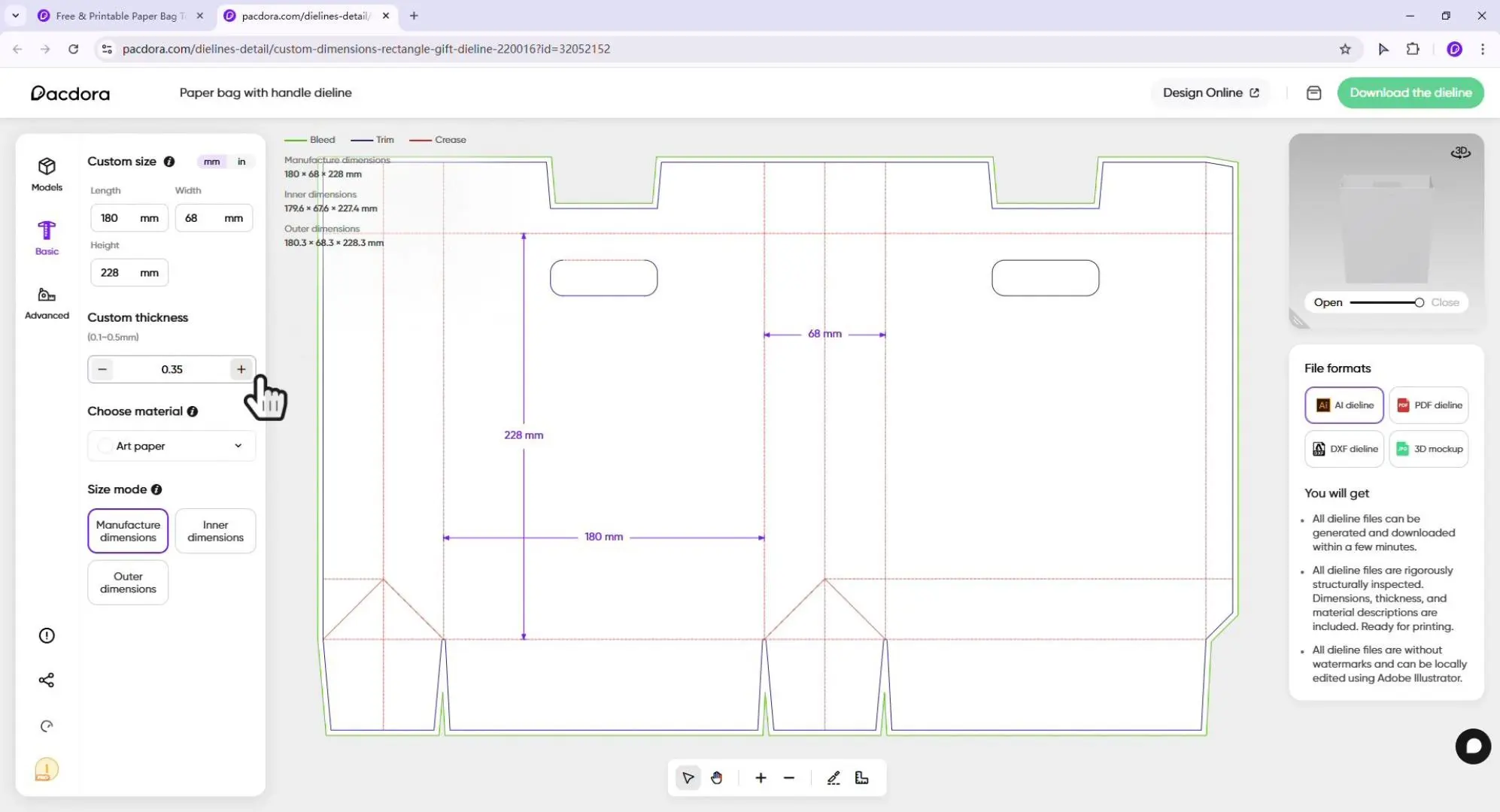Screen dimensions: 1500x812
Task: Click the Custom size info icon
Action: (169, 162)
